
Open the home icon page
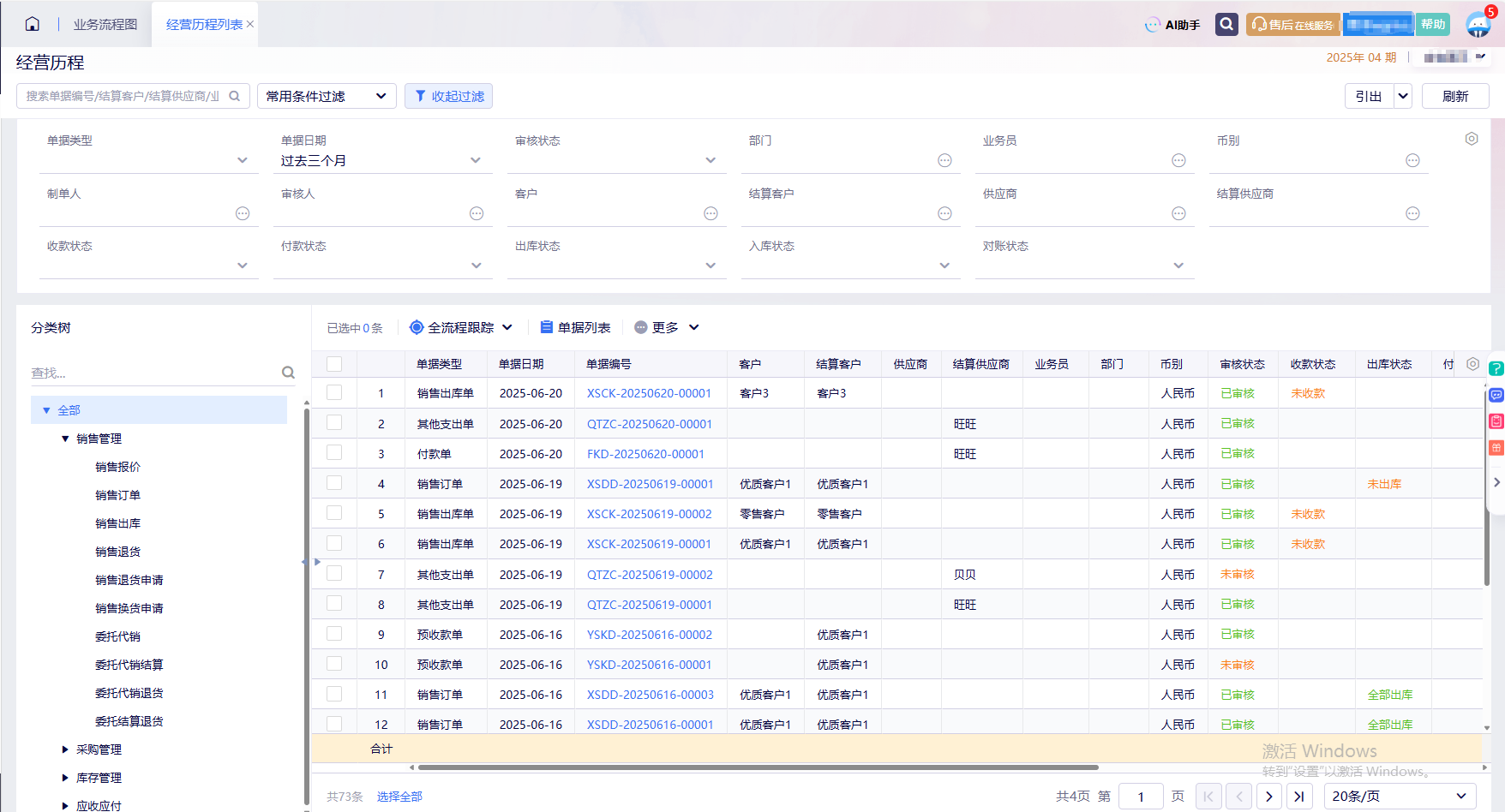(x=32, y=24)
